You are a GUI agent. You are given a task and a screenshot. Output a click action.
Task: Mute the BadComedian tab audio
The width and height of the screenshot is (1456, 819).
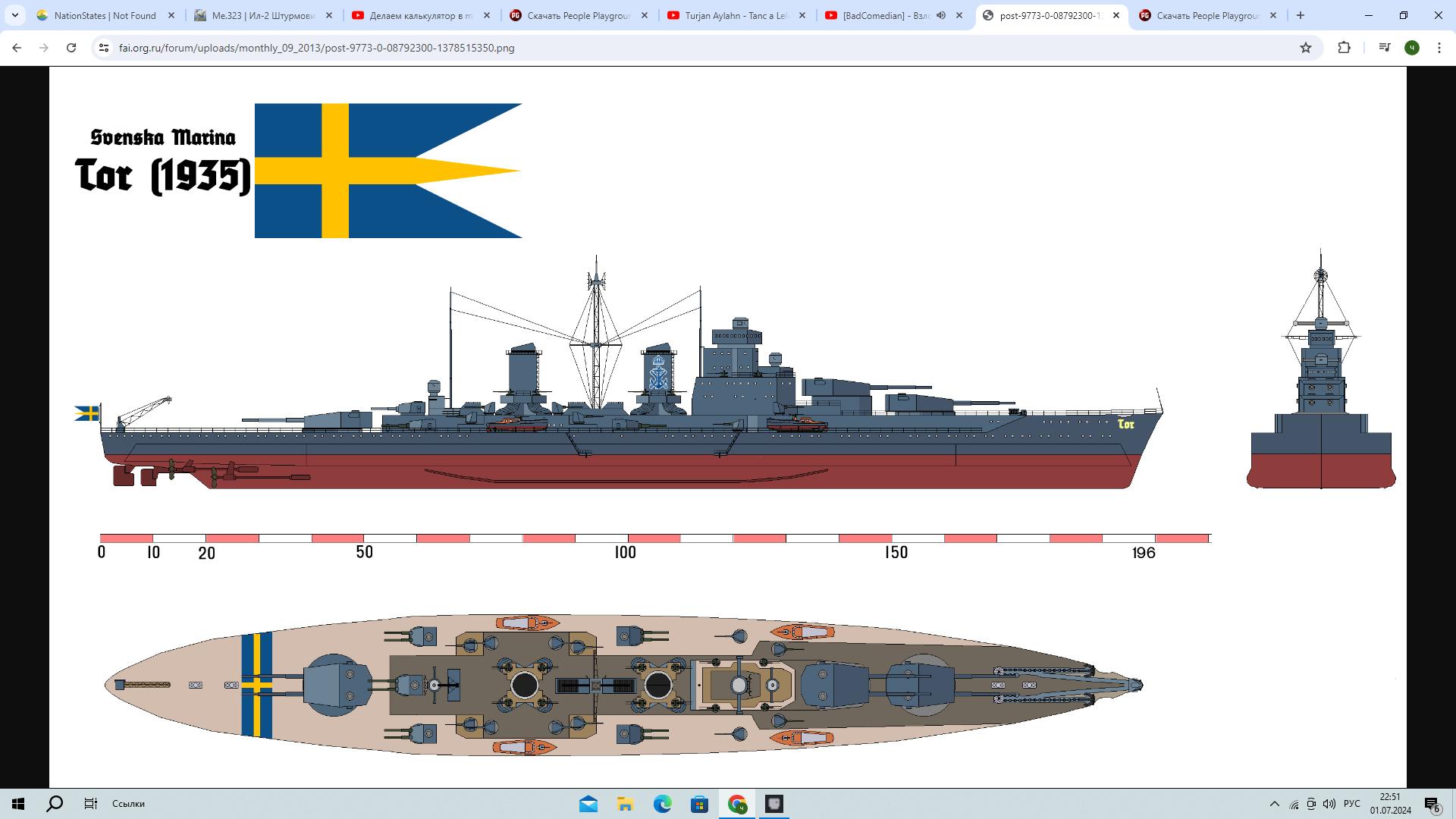(941, 15)
